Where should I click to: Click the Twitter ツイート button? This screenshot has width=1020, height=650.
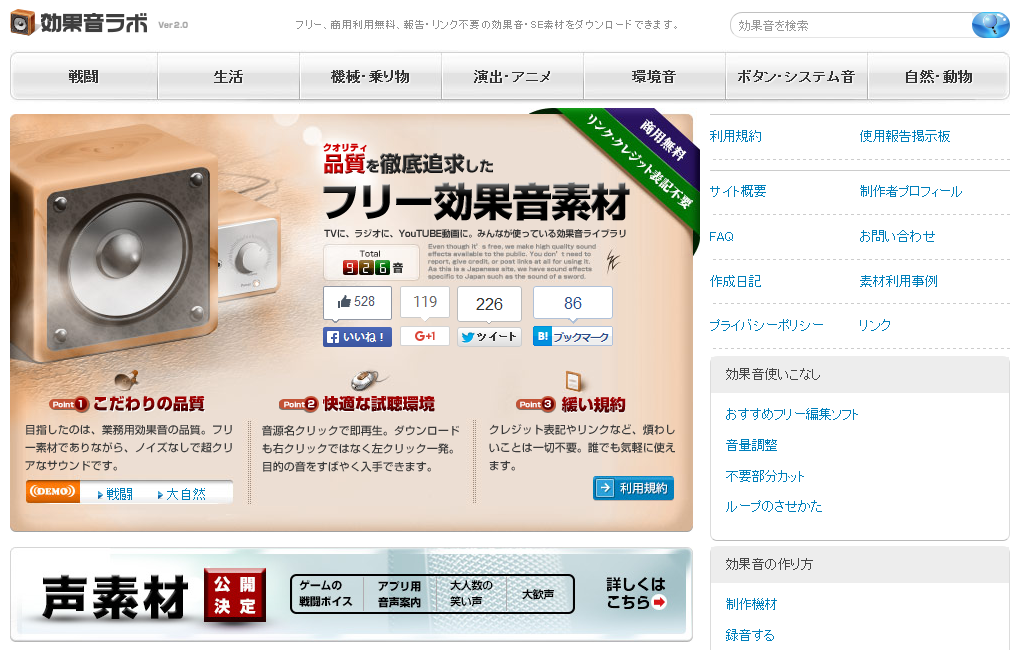tap(489, 336)
